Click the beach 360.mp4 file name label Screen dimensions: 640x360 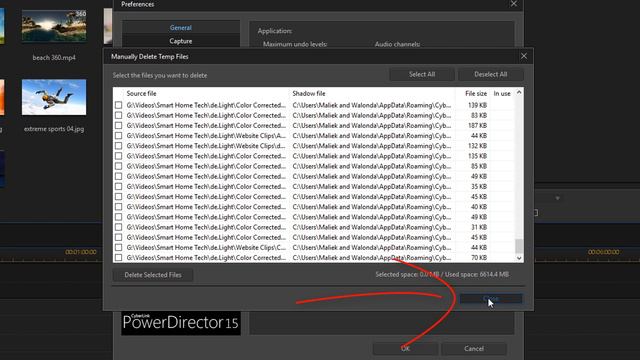click(x=54, y=58)
